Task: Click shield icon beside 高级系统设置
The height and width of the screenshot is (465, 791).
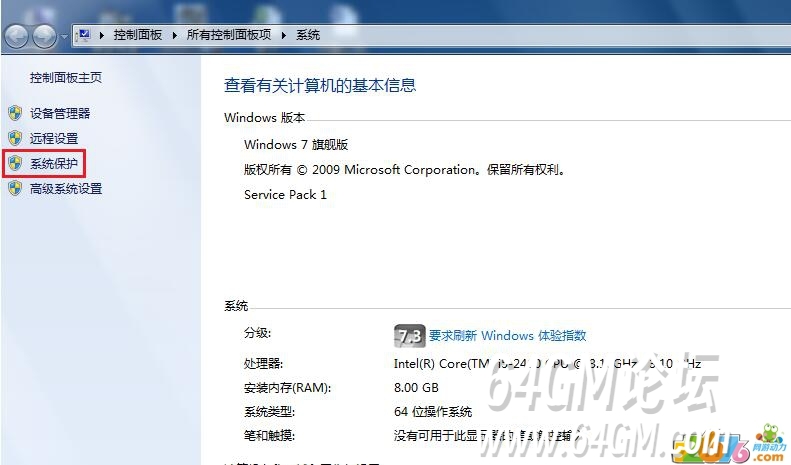Action: click(15, 188)
